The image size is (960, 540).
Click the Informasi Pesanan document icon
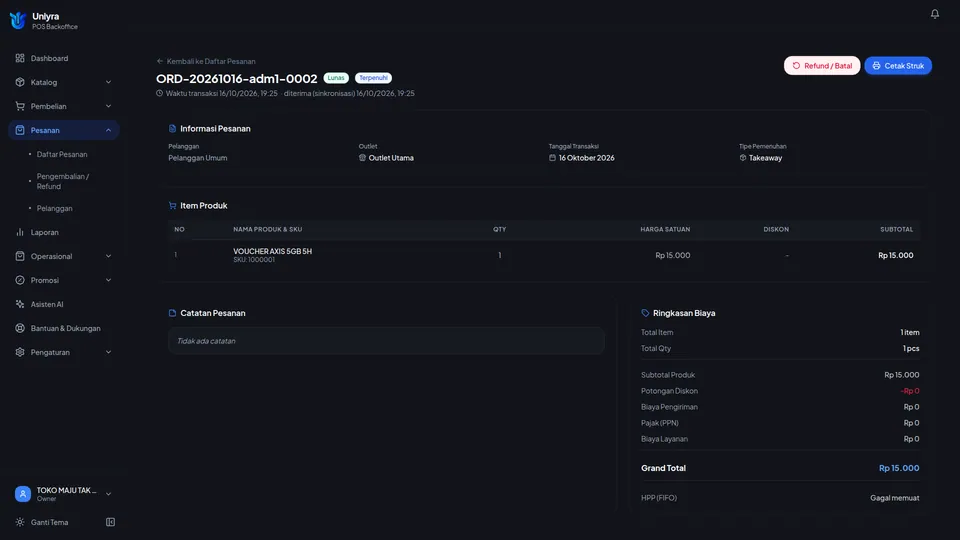172,129
